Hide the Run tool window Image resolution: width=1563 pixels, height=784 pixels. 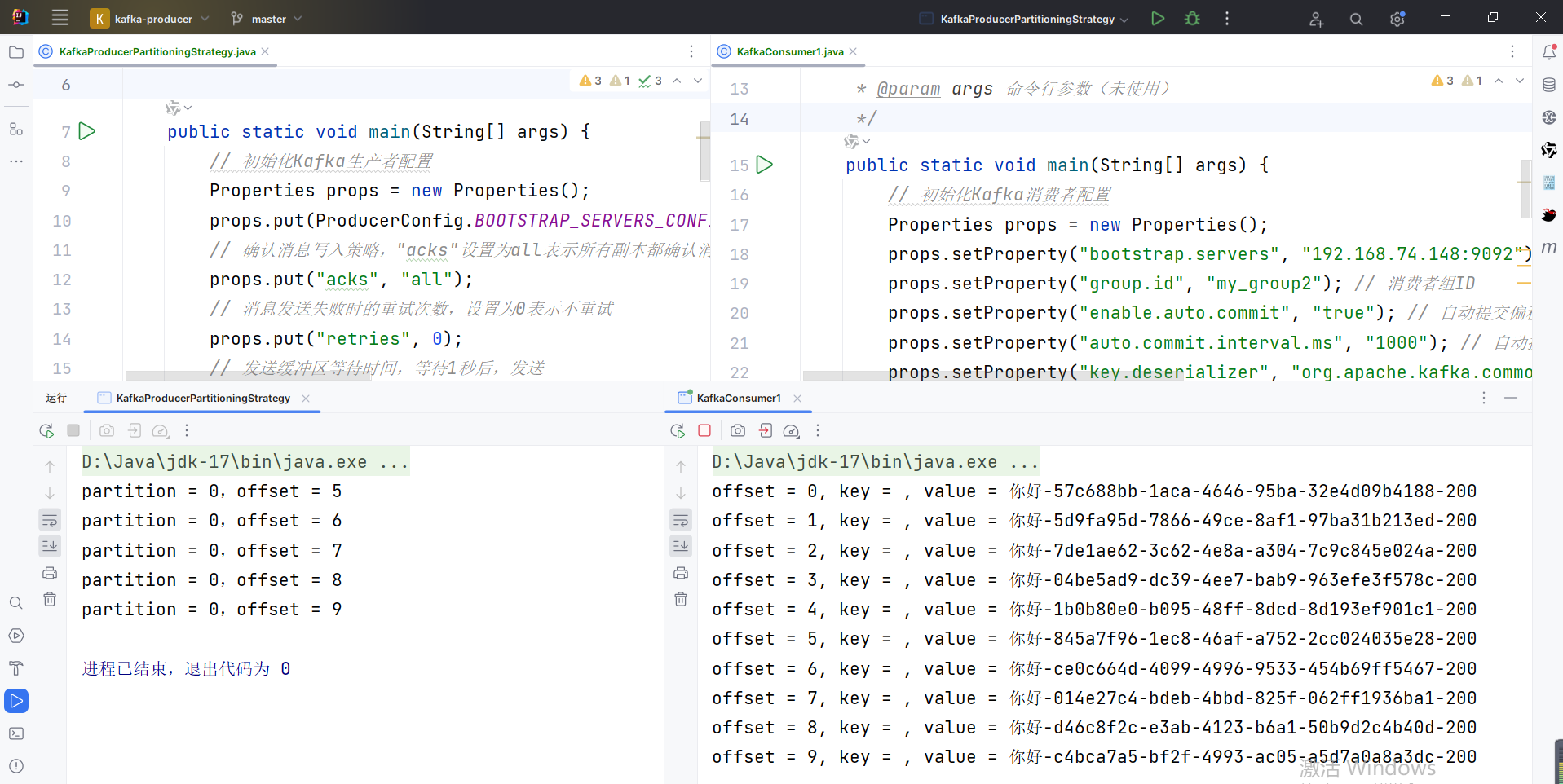1511,398
